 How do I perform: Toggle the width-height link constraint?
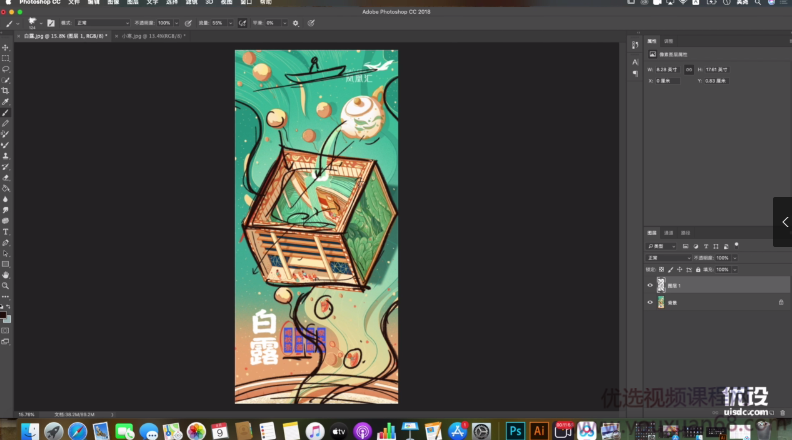[x=689, y=69]
